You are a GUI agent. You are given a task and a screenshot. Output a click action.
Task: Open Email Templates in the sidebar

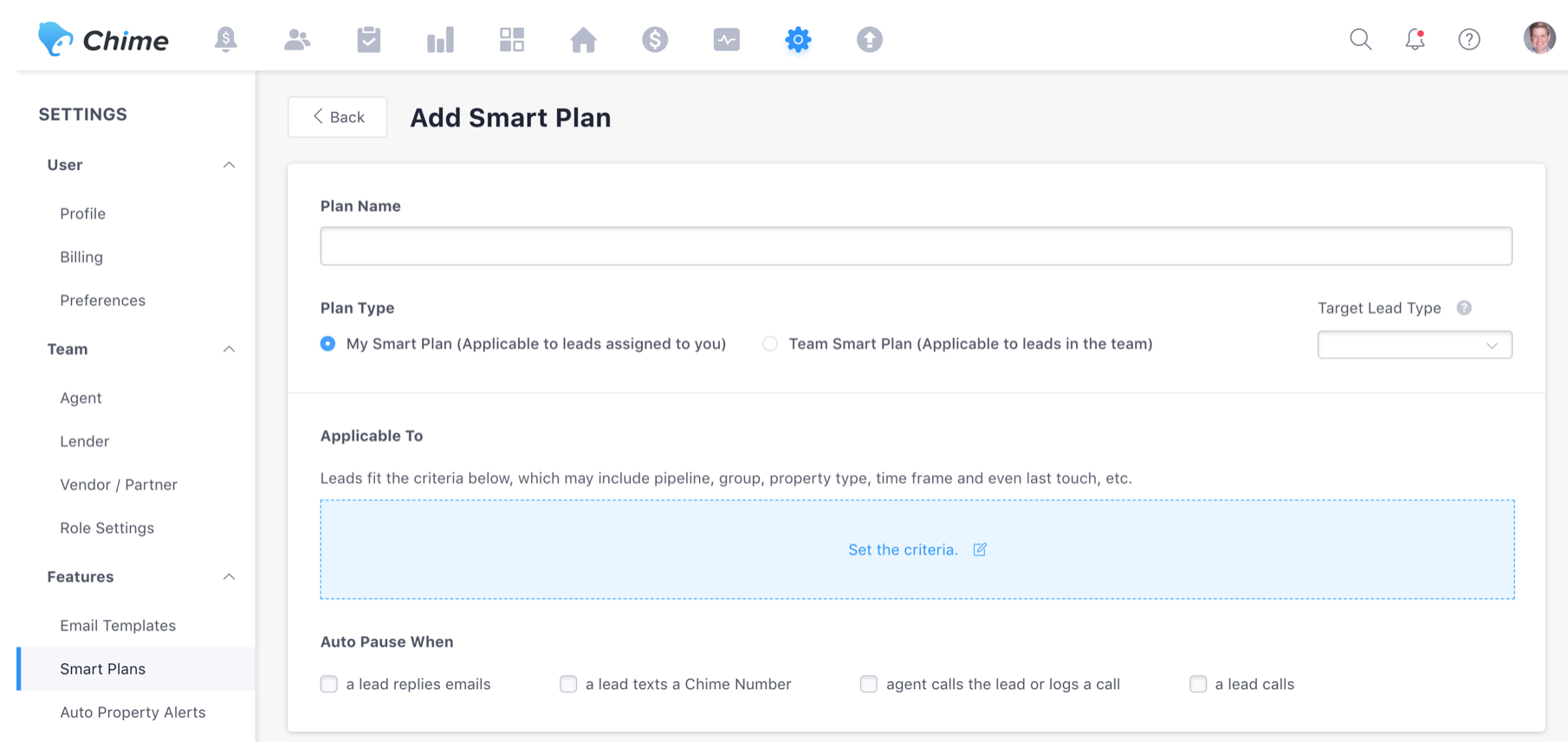click(118, 626)
